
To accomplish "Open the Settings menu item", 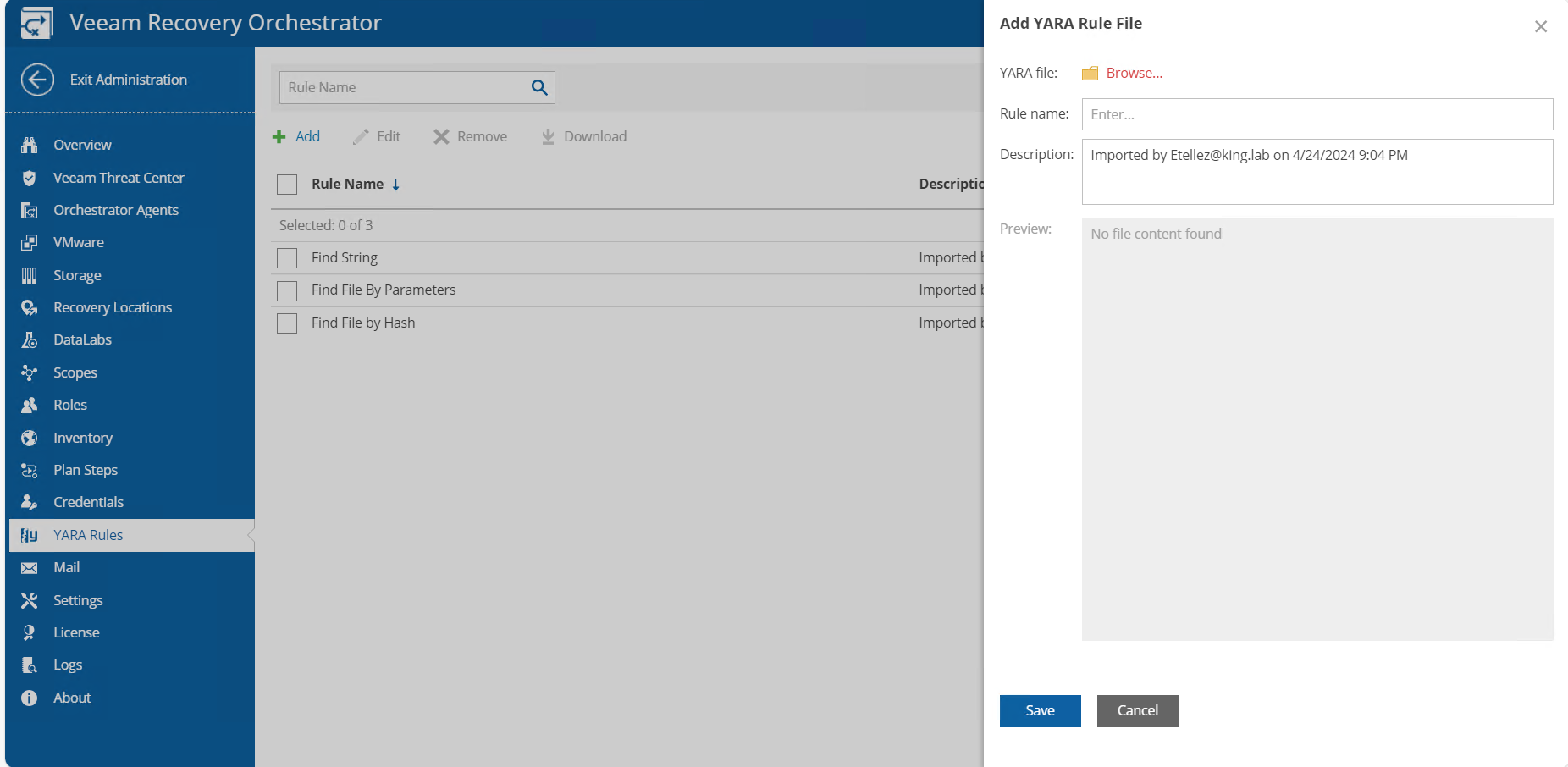I will point(78,600).
